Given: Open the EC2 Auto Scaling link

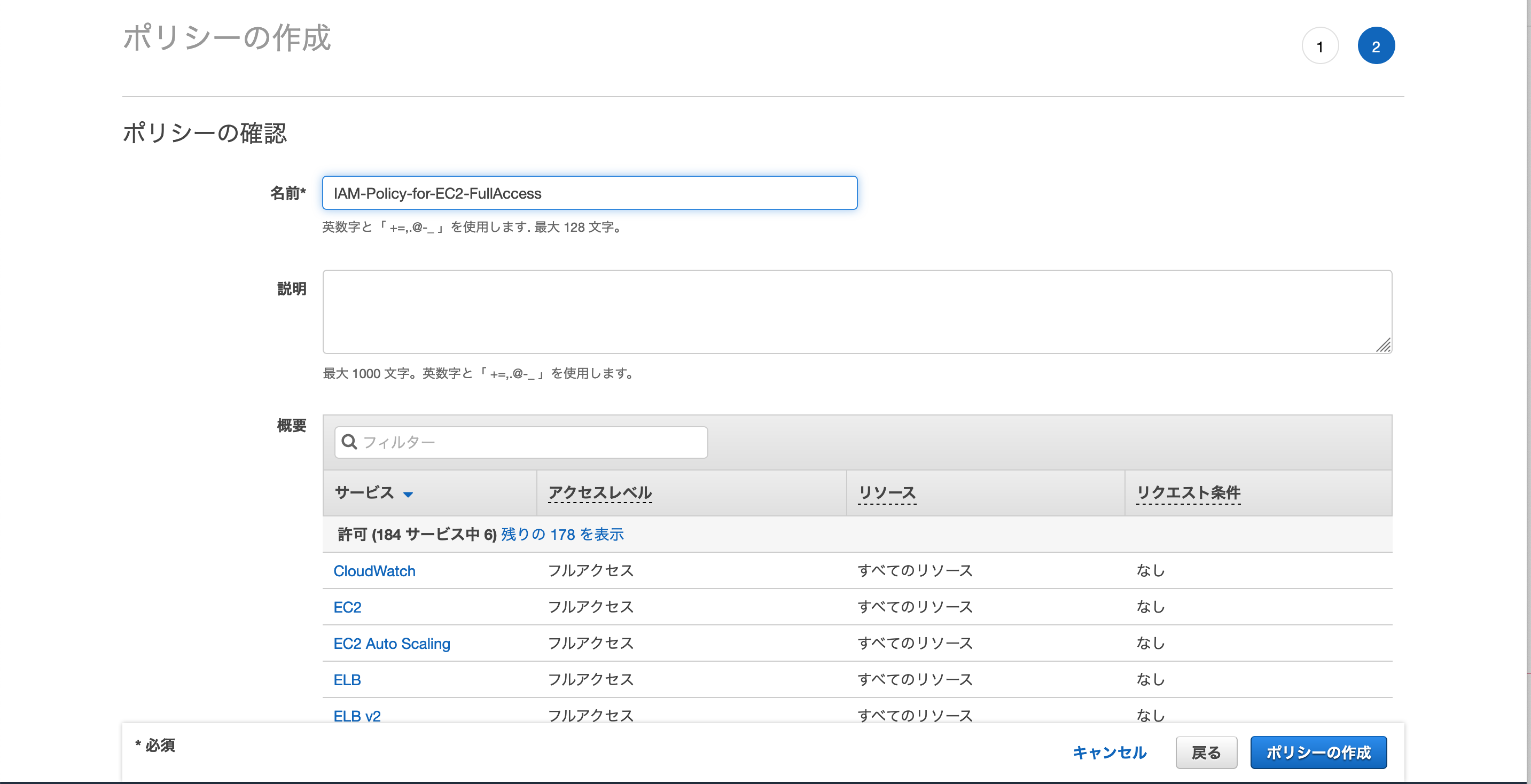Looking at the screenshot, I should (392, 644).
